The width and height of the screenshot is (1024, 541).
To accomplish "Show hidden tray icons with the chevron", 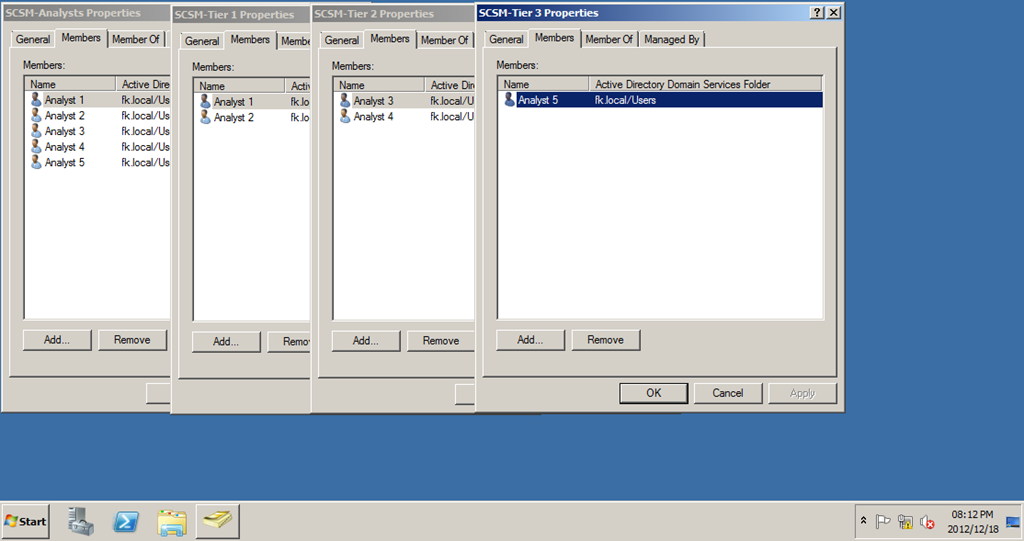I will pos(863,521).
